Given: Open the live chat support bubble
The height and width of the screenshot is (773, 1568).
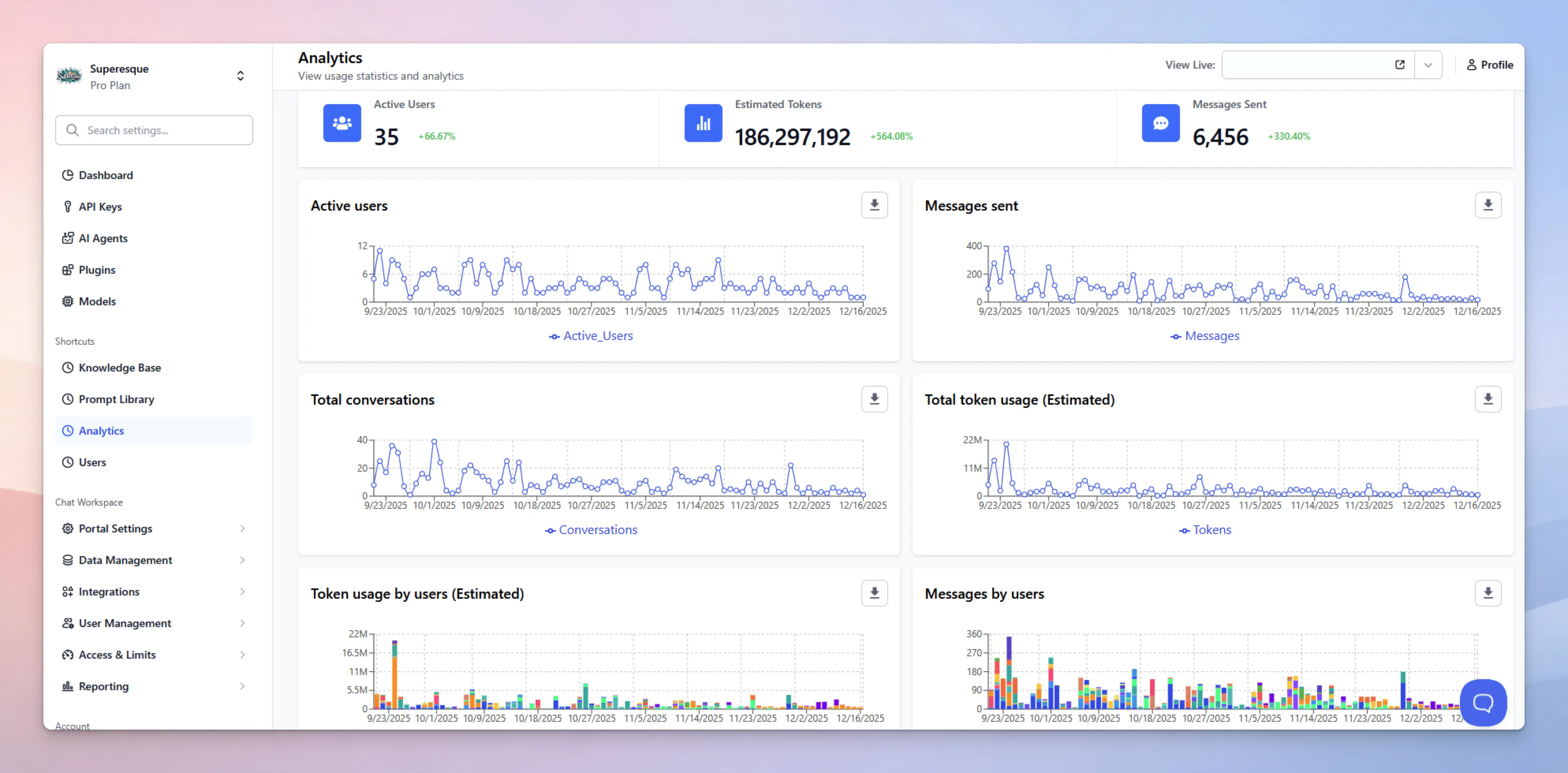Looking at the screenshot, I should pos(1483,703).
